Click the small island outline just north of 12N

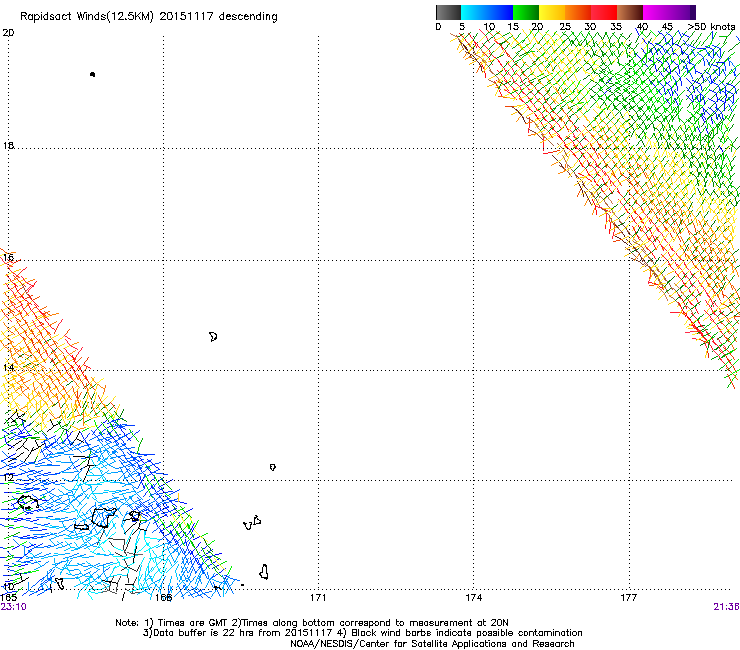point(273,467)
